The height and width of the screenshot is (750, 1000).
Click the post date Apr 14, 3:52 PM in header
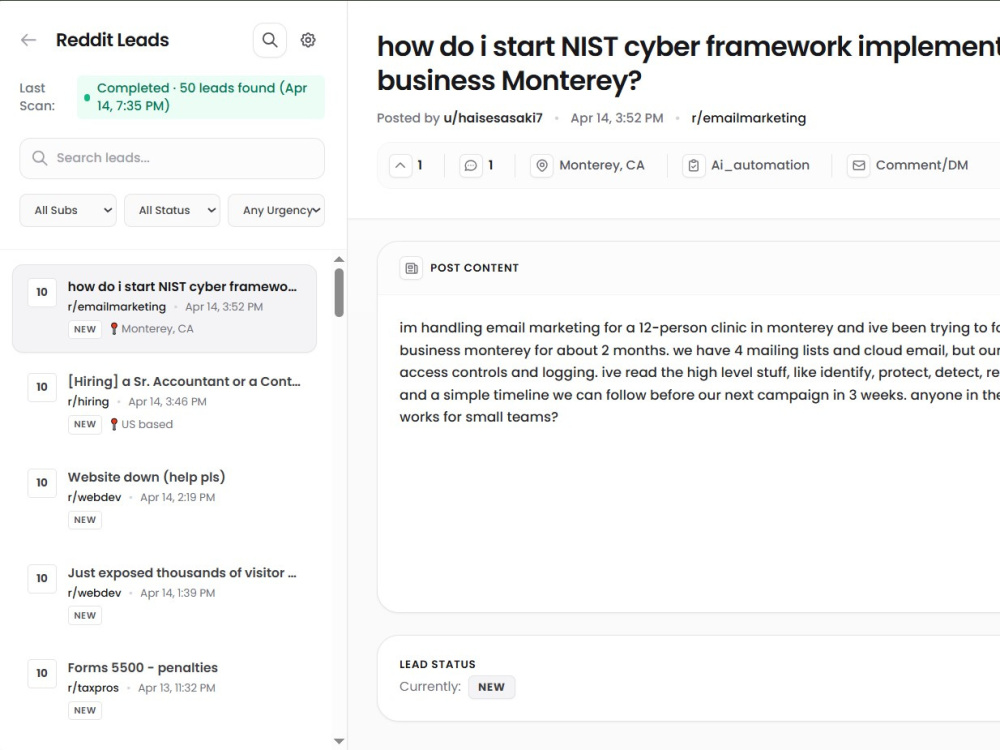tap(617, 118)
